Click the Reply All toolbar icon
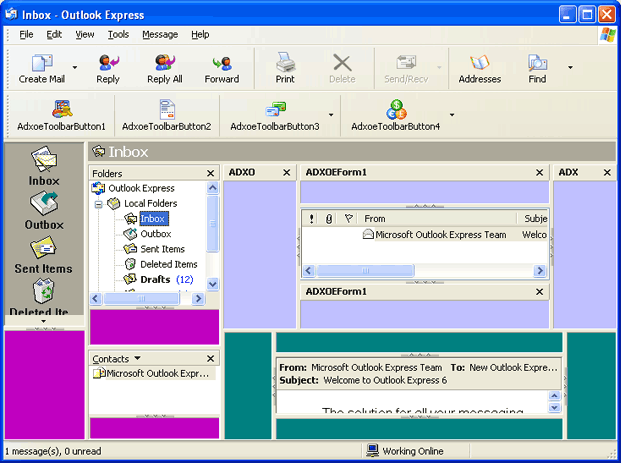Screen dimensions: 621x463 pos(165,63)
